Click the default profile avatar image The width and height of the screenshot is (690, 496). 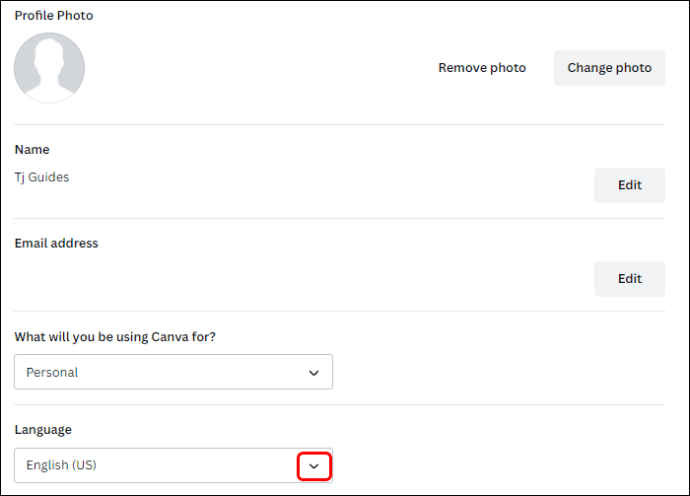tap(49, 68)
